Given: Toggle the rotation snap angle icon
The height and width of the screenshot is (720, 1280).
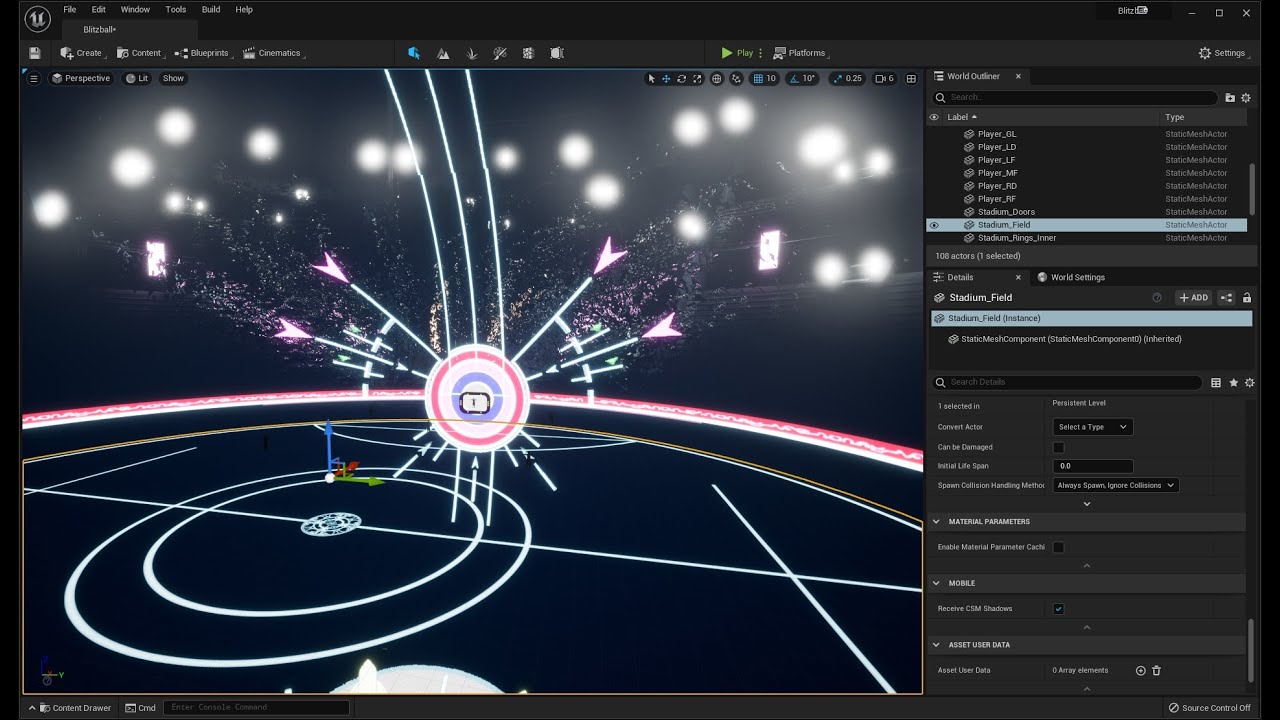Looking at the screenshot, I should 794,78.
